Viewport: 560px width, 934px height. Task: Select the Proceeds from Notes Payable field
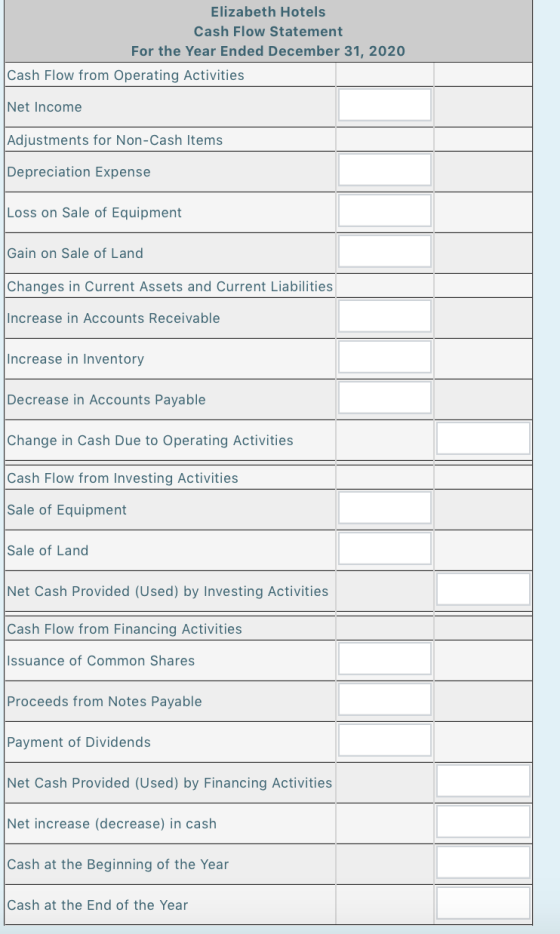click(x=384, y=699)
